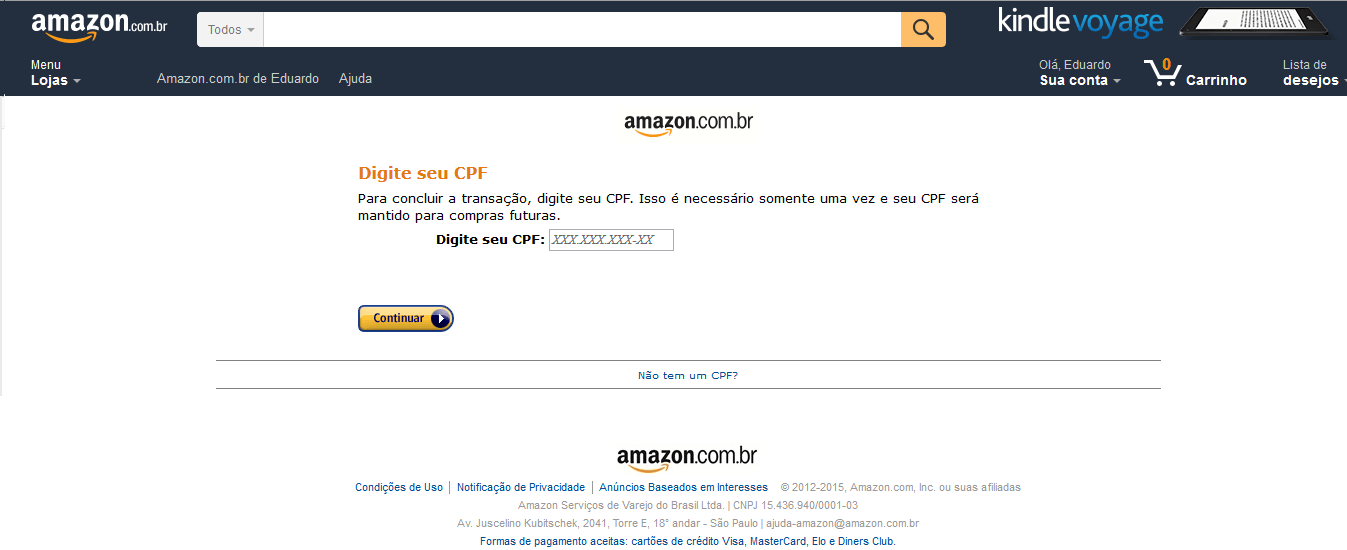Image resolution: width=1347 pixels, height=550 pixels.
Task: Click the Kindle device image
Action: pos(1255,22)
